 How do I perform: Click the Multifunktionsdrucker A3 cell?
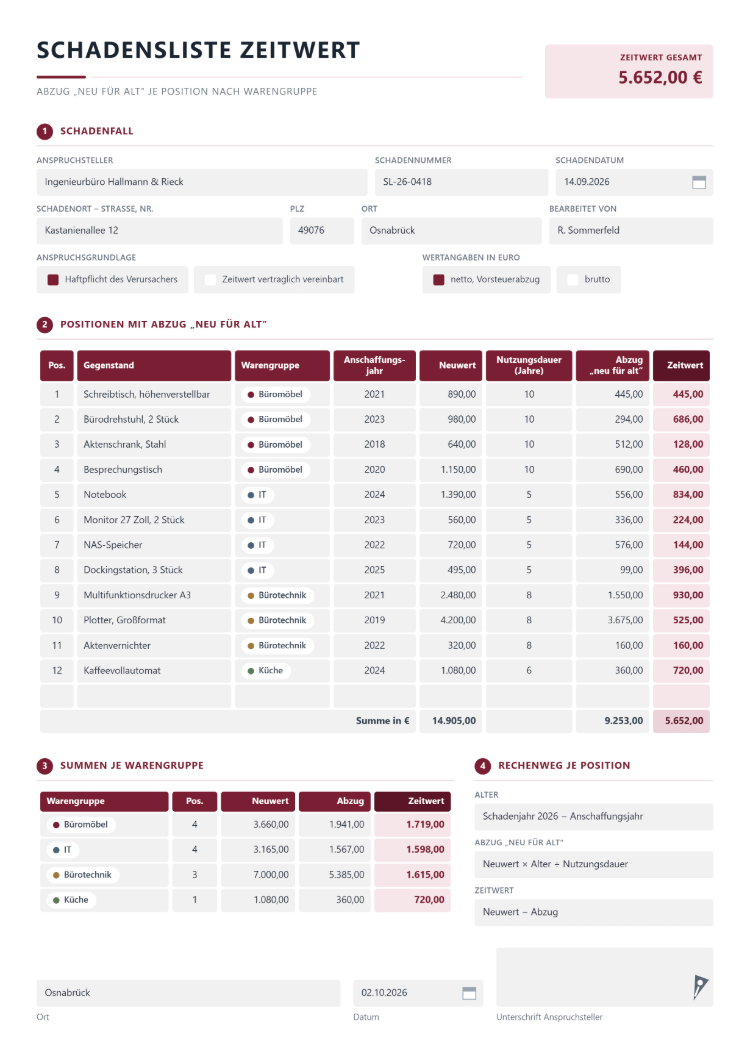tap(154, 596)
